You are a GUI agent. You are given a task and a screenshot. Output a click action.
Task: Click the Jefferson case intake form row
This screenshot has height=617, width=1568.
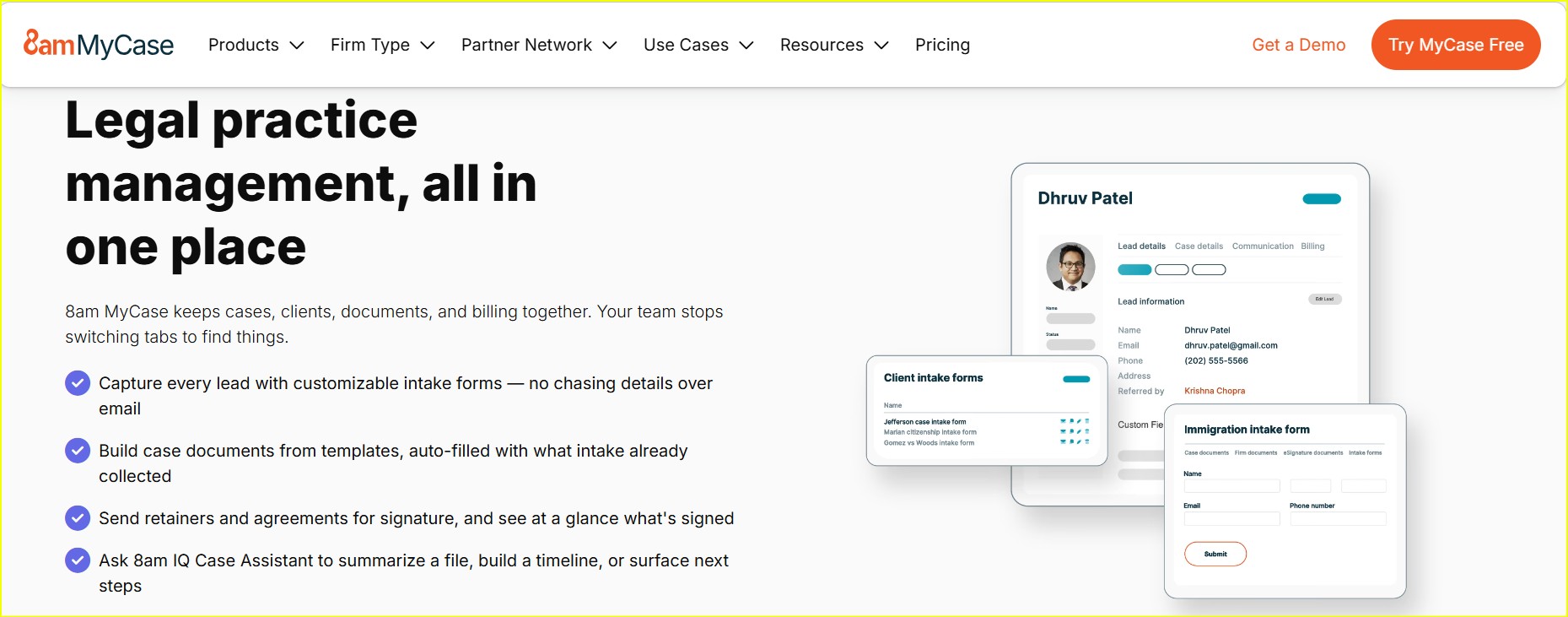tap(986, 422)
